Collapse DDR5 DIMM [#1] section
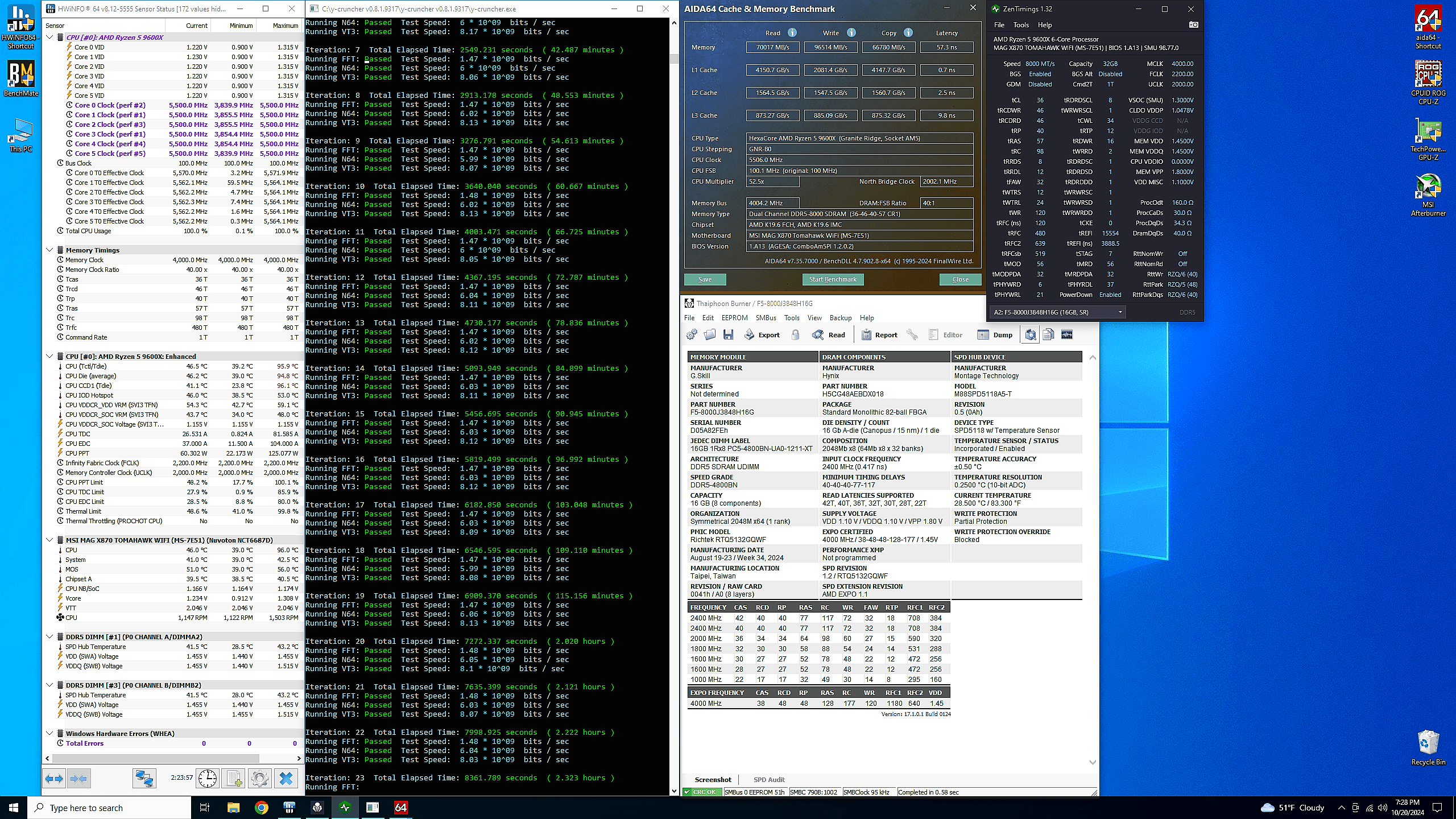 coord(49,636)
